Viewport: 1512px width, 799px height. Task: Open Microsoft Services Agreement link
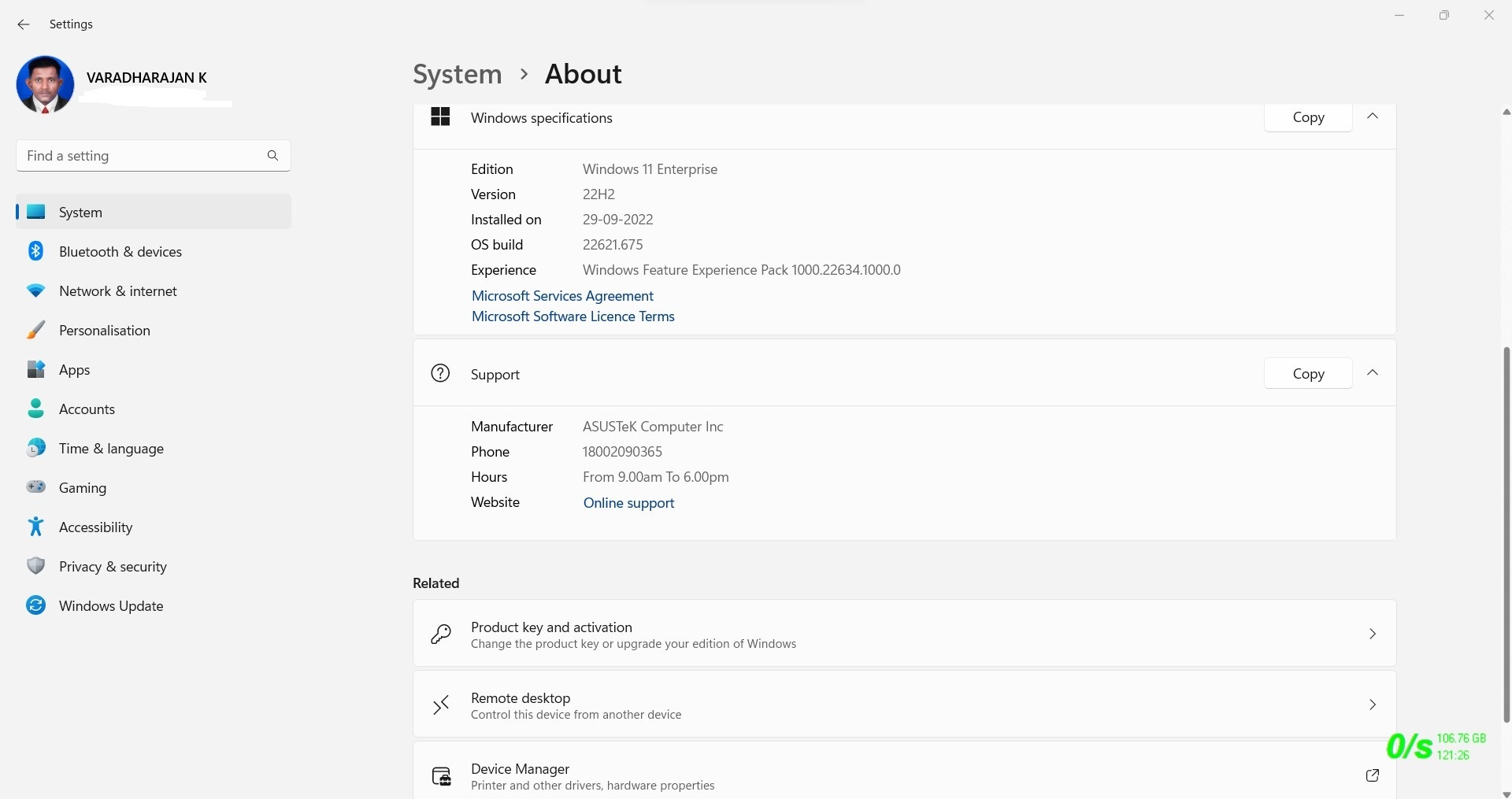562,296
